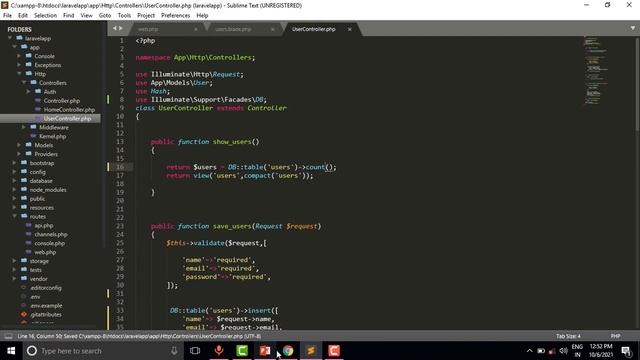Open Google Chrome from the taskbar

(x=288, y=351)
